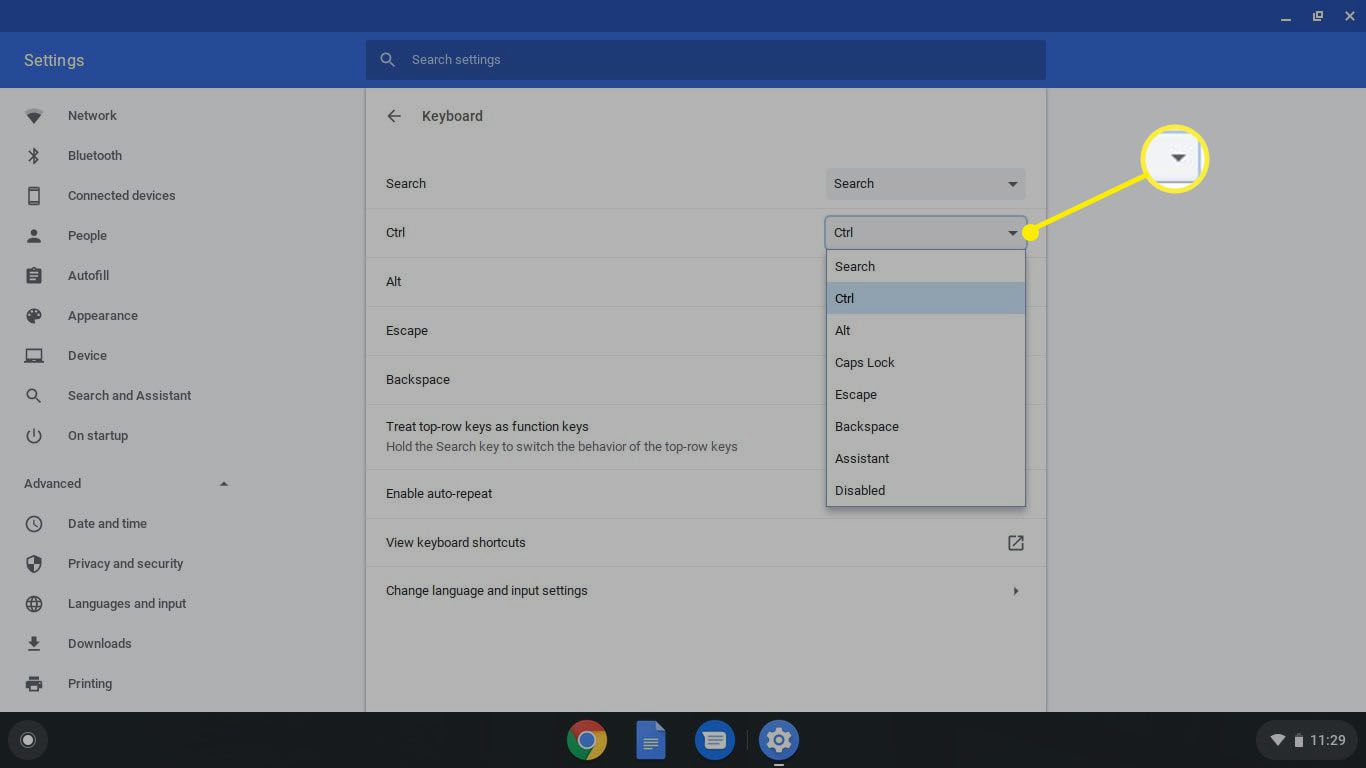Screen dimensions: 1366x768
Task: Pick Assistant option from the list
Action: [862, 459]
